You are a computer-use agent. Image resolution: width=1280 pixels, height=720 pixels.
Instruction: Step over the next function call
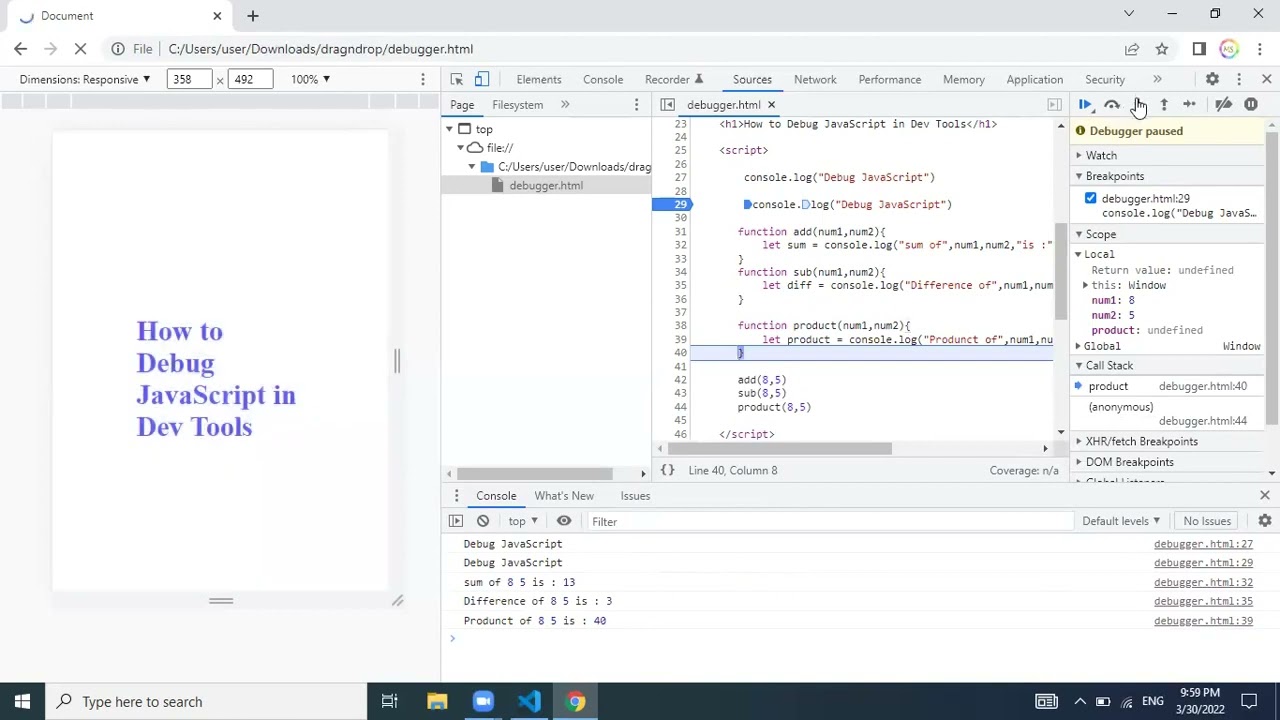point(1112,105)
